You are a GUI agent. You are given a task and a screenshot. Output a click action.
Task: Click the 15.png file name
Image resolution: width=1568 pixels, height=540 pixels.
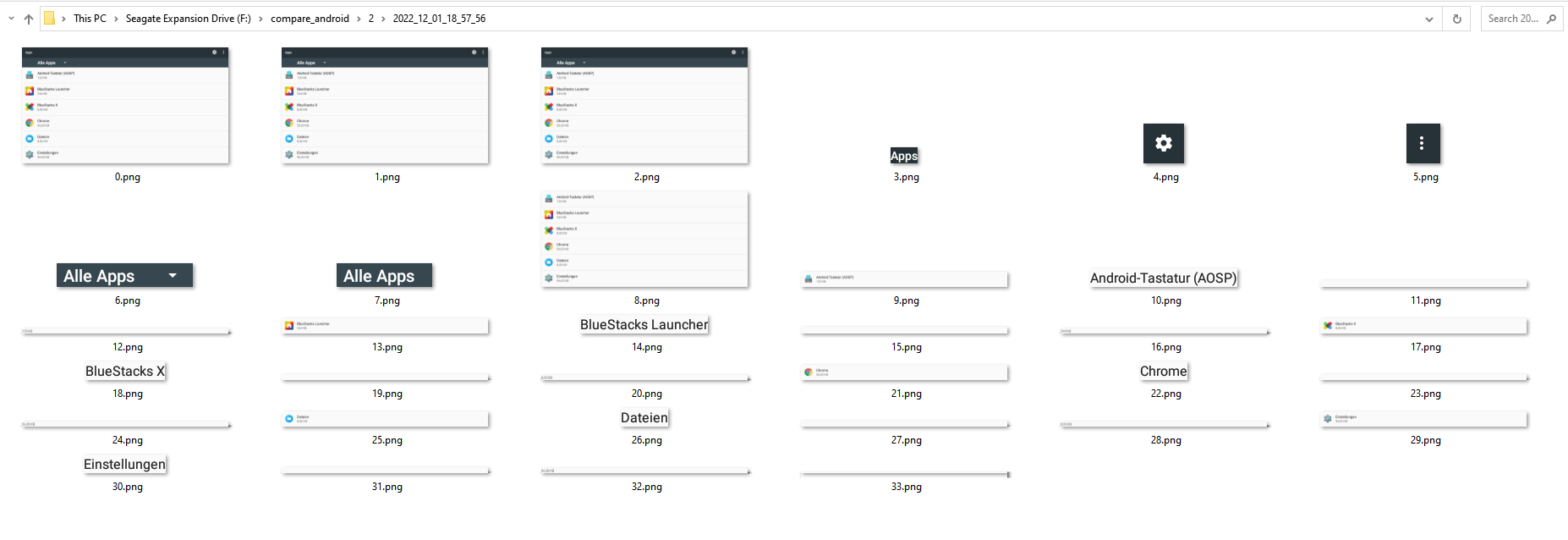907,347
